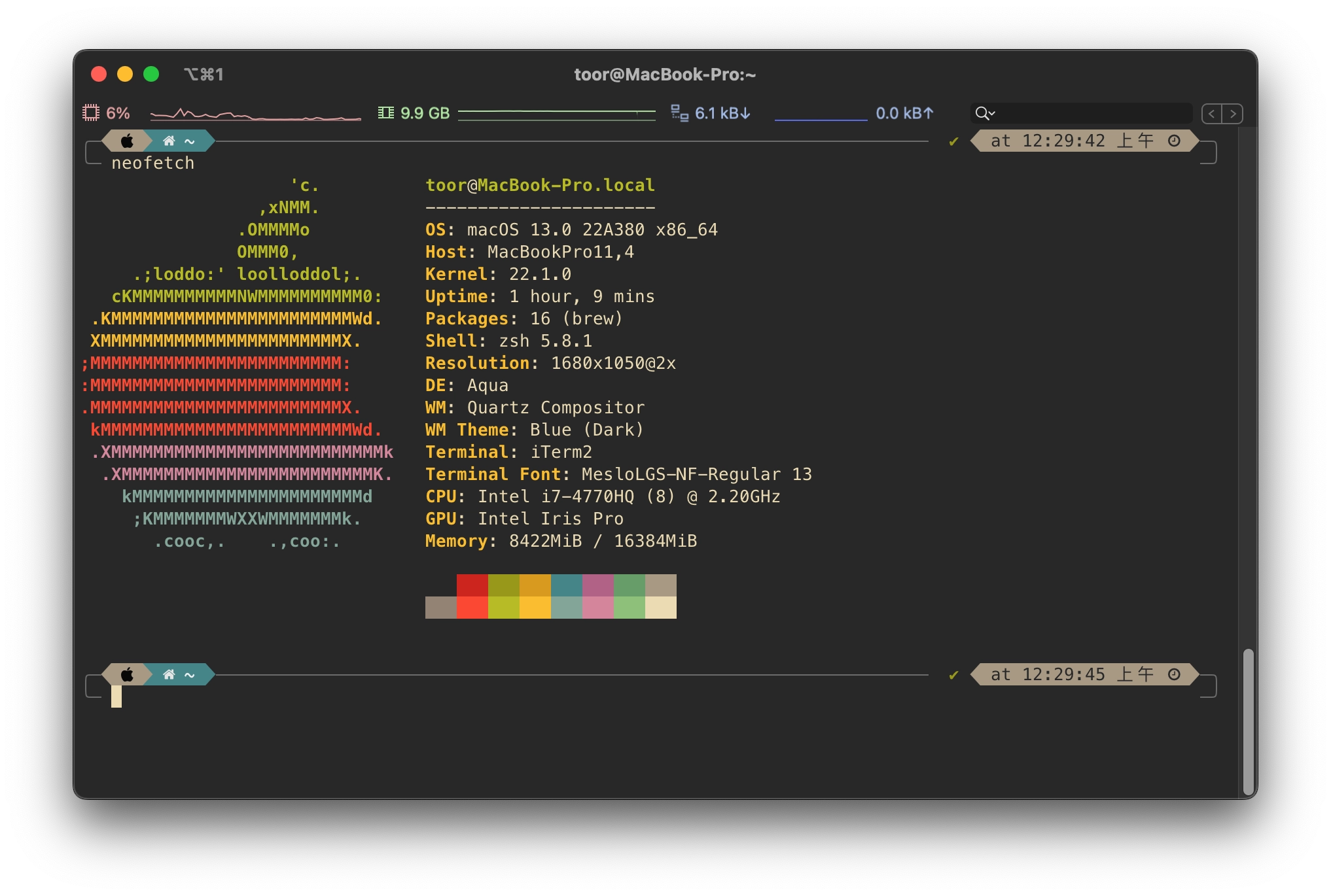
Task: Click the WM Theme: Blue (Dark) line
Action: pyautogui.click(x=535, y=430)
